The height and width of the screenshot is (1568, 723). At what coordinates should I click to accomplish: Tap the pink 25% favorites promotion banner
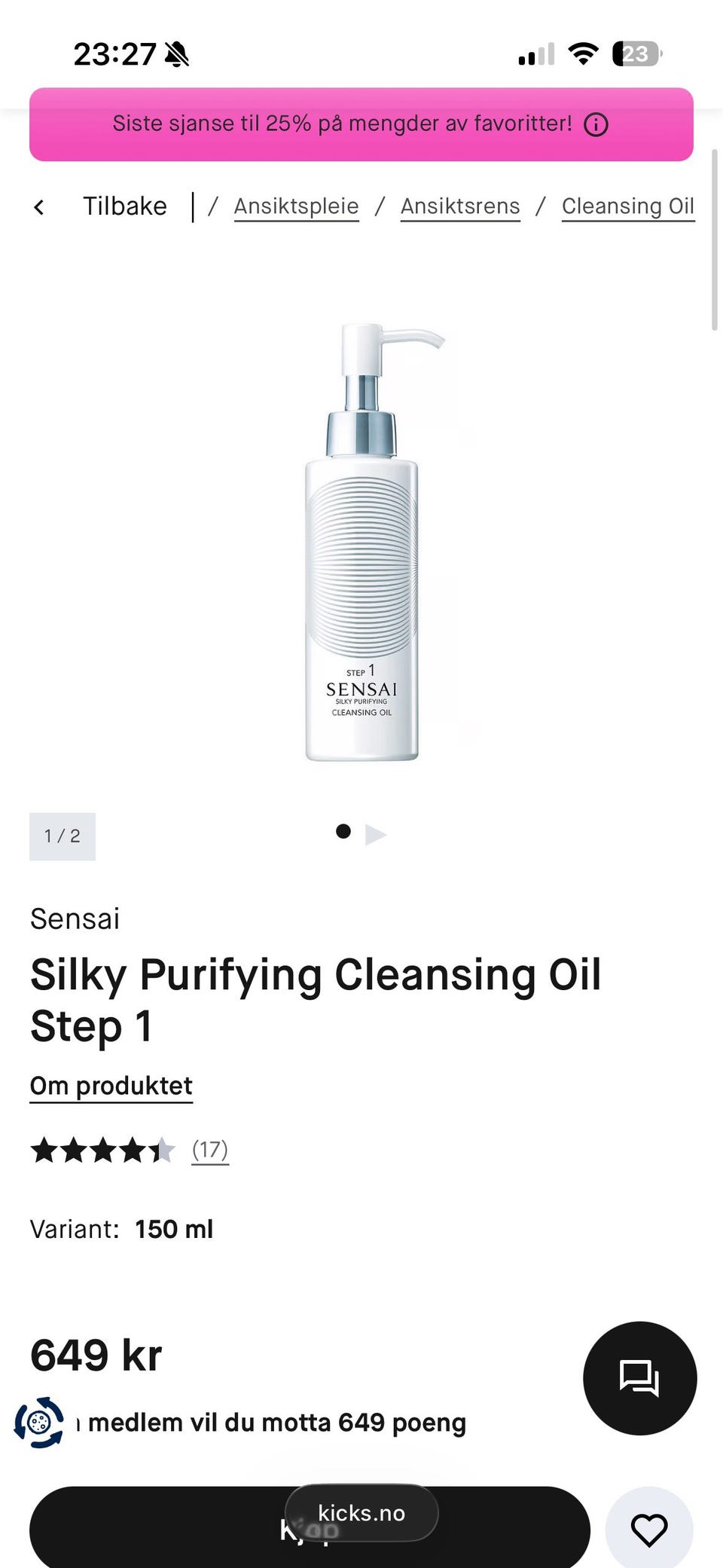click(x=361, y=124)
